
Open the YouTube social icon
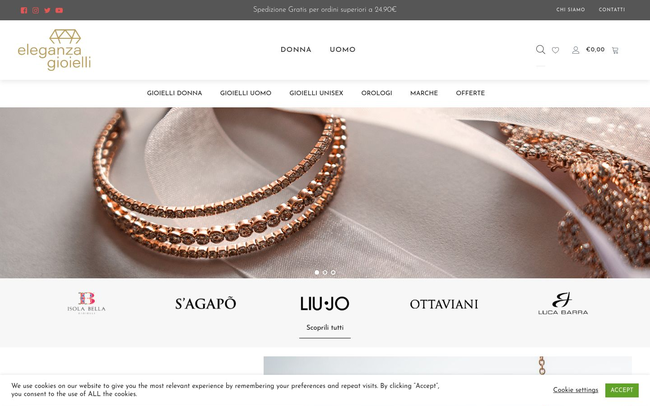pyautogui.click(x=59, y=10)
